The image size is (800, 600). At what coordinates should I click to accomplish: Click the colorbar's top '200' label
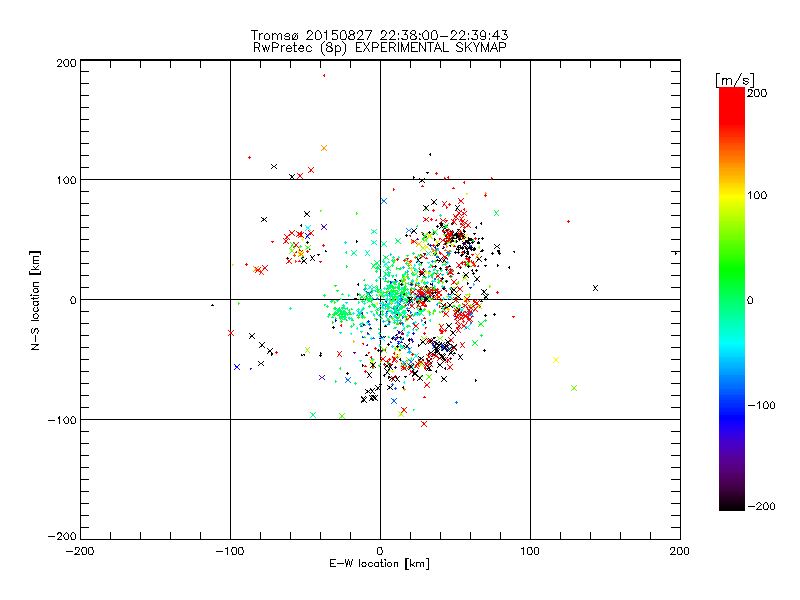click(757, 93)
